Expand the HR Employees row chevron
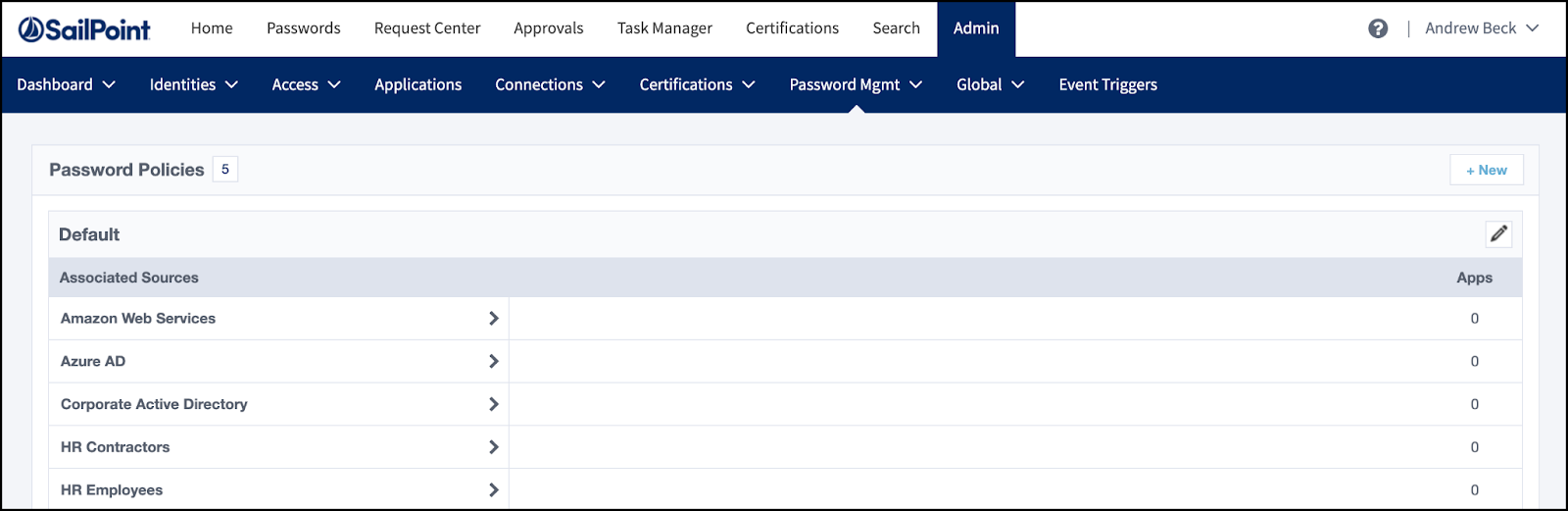The width and height of the screenshot is (1568, 511). 493,489
